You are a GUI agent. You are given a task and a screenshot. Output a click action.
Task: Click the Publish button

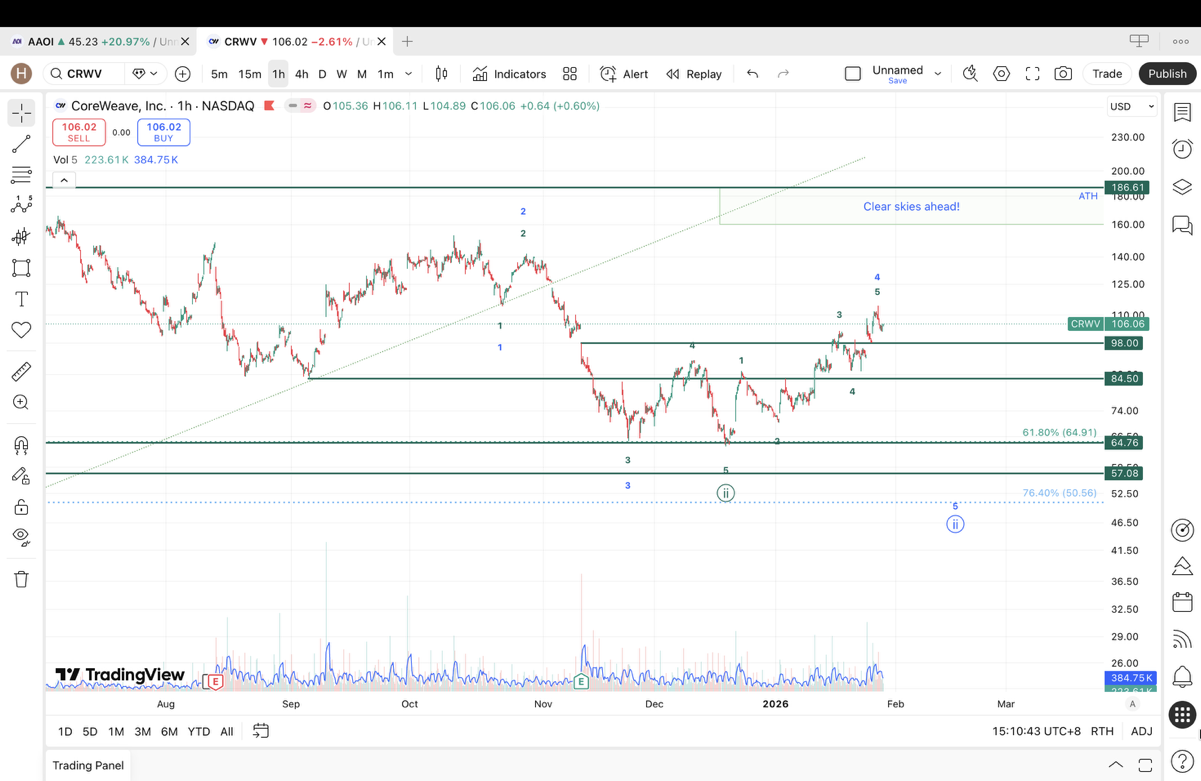coord(1166,74)
